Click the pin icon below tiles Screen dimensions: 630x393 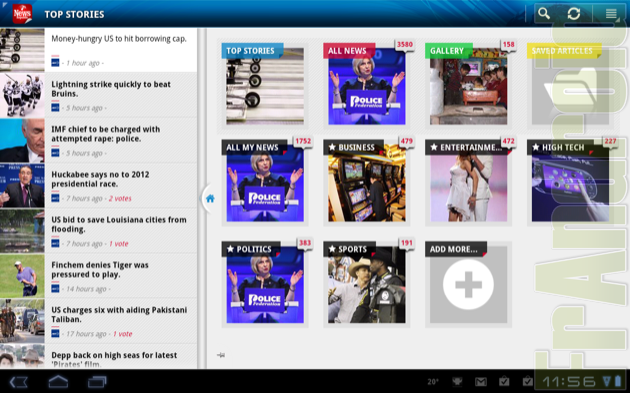(221, 355)
